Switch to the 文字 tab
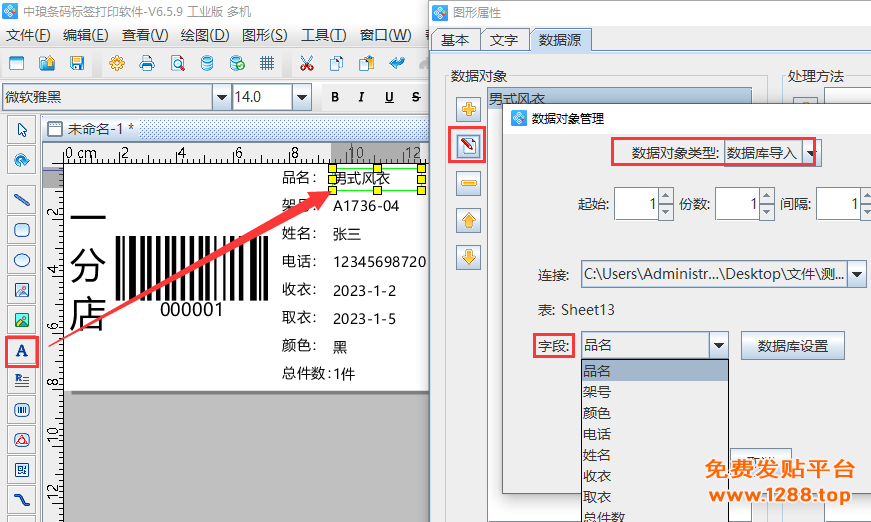The width and height of the screenshot is (871, 522). point(504,40)
